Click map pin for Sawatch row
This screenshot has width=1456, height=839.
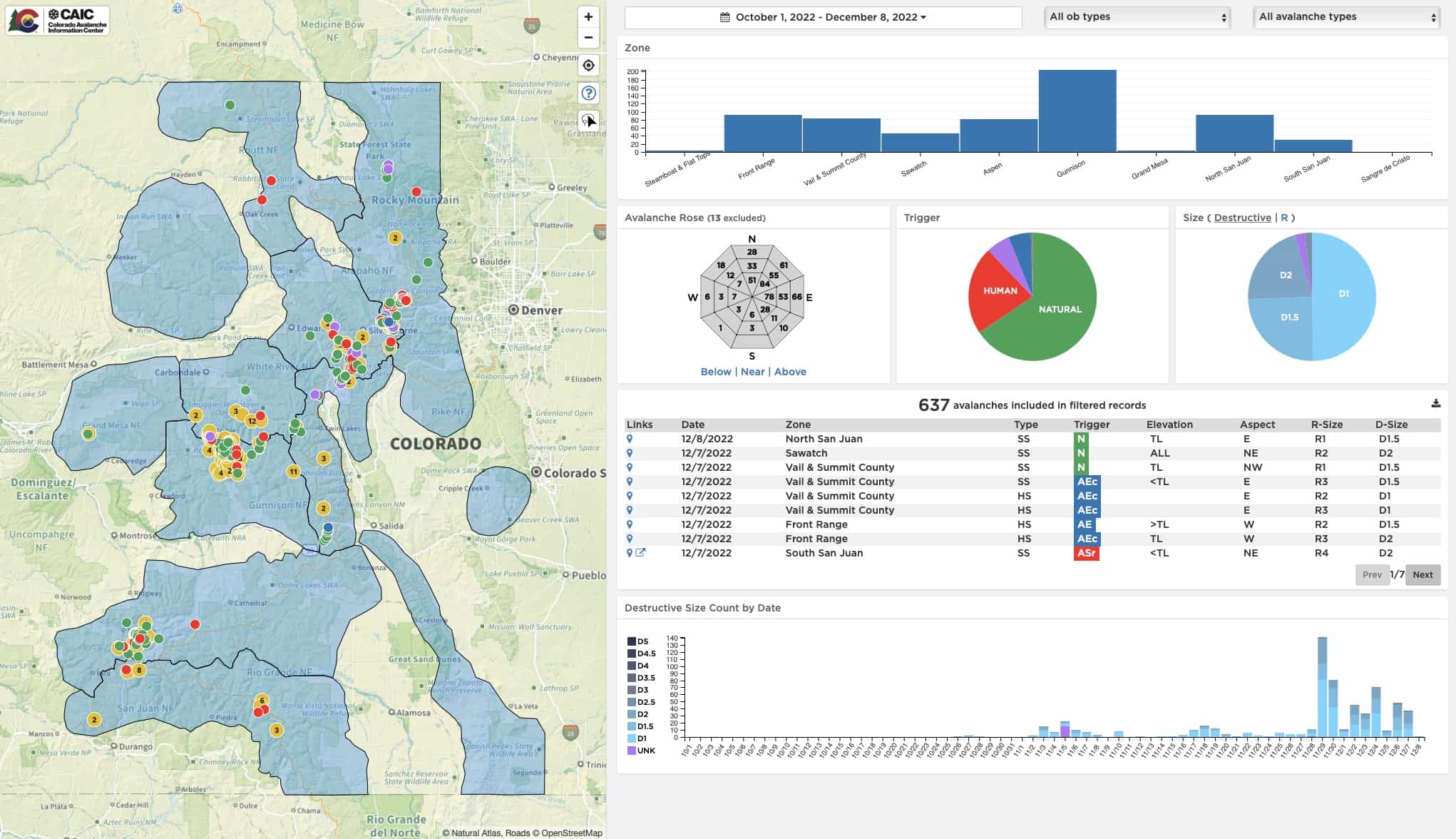tap(630, 453)
